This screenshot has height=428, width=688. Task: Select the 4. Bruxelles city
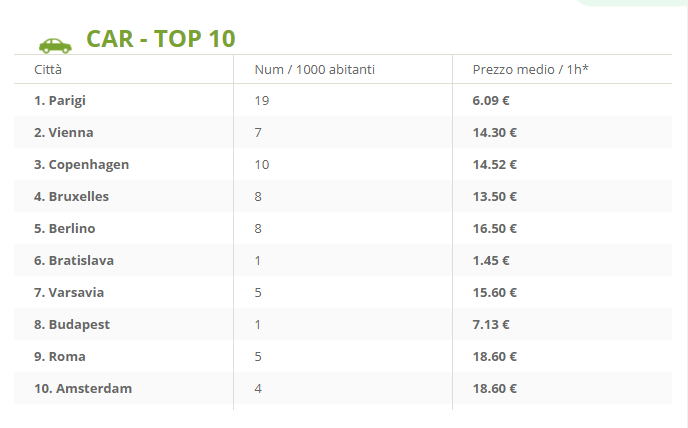(72, 197)
